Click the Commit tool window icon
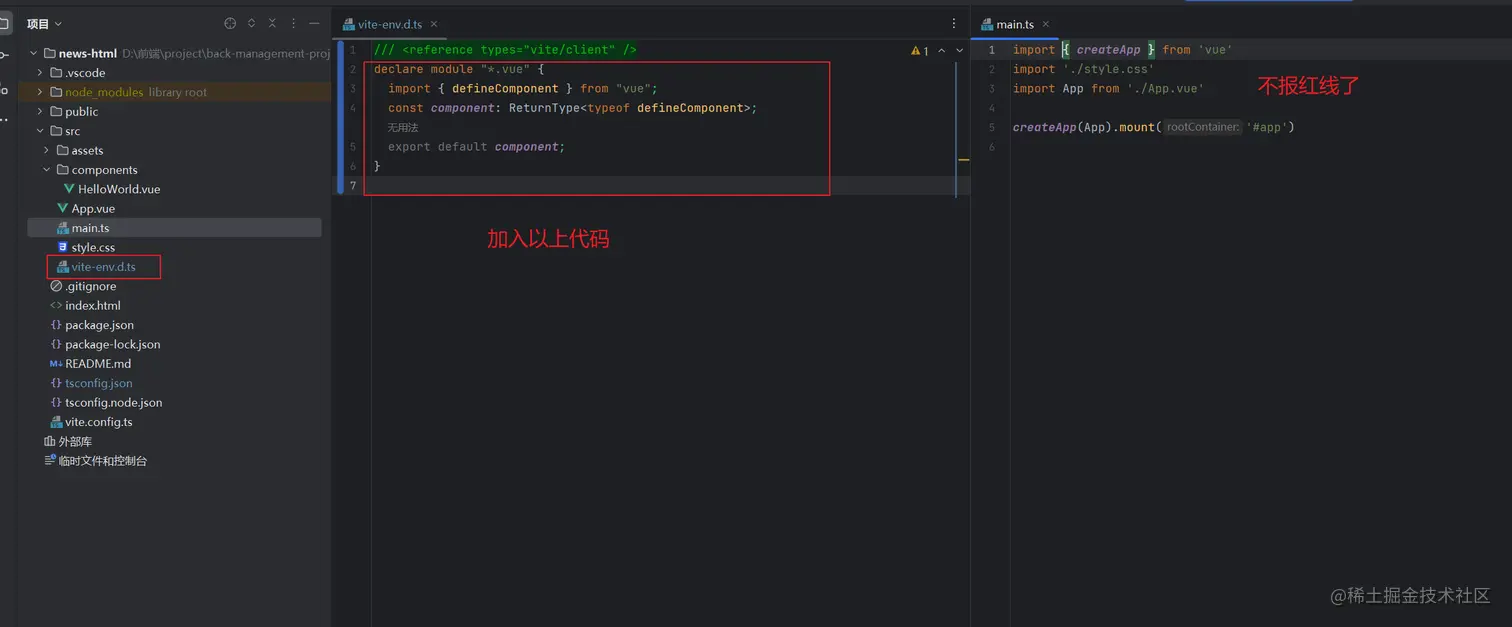 pos(4,56)
